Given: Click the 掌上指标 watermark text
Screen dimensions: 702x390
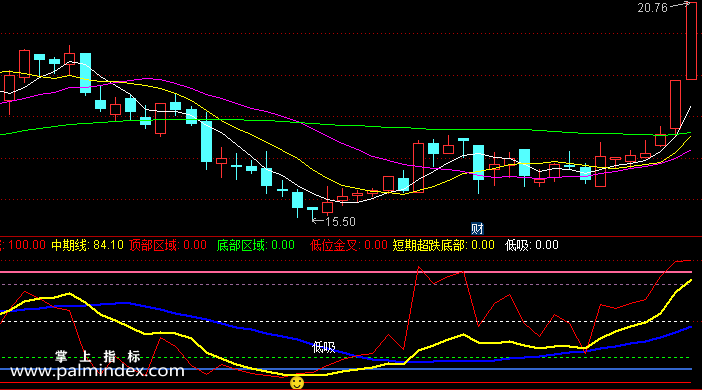Looking at the screenshot, I should pyautogui.click(x=98, y=356).
